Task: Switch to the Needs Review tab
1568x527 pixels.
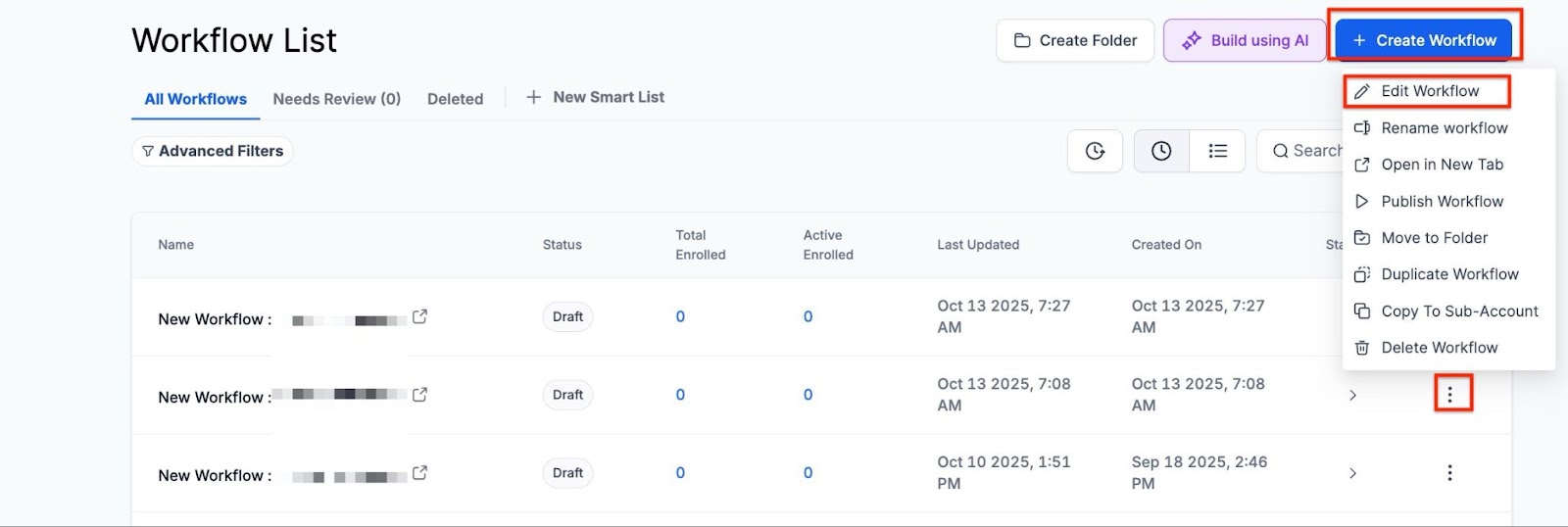Action: (x=336, y=99)
